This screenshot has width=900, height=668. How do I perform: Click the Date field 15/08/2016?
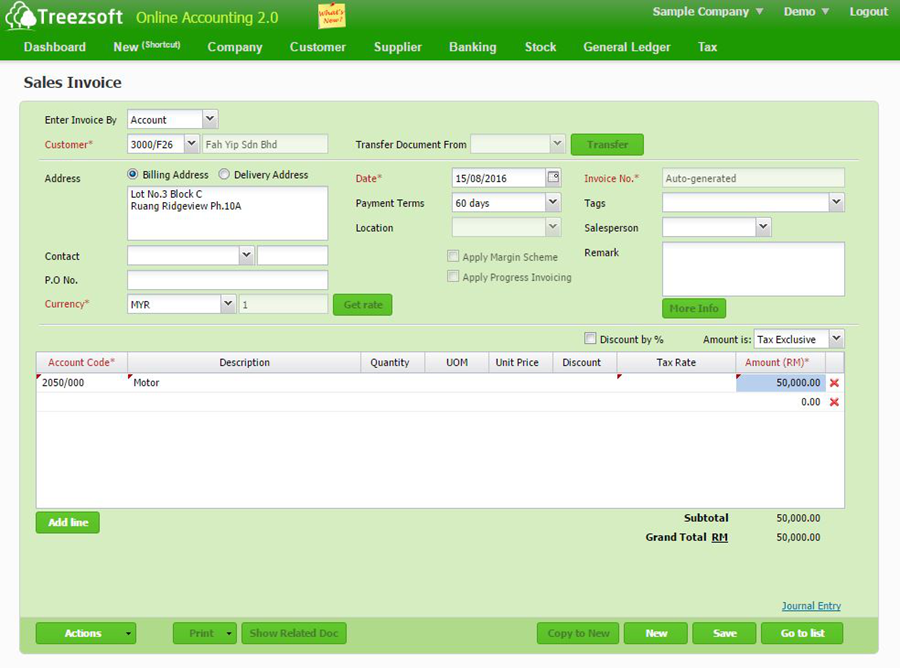[x=498, y=178]
